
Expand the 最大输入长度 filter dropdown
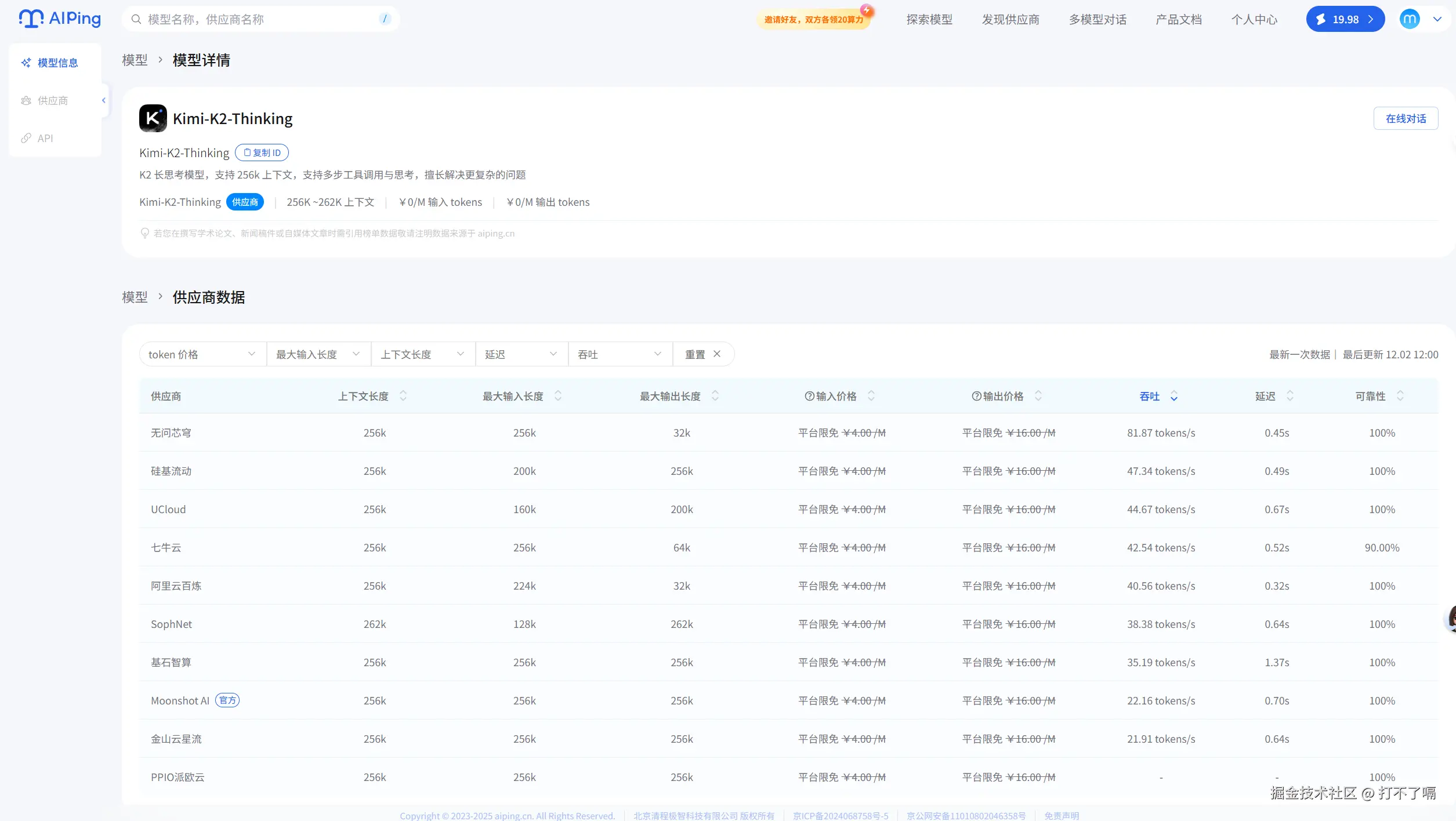pos(318,354)
